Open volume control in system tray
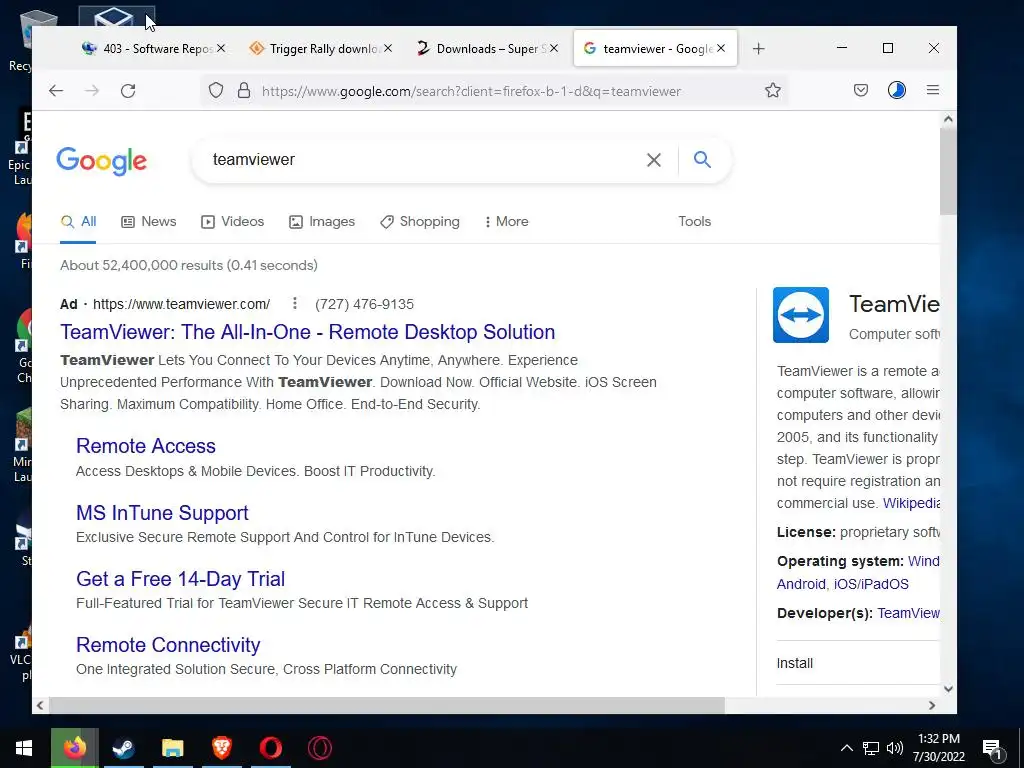The image size is (1024, 768). click(895, 748)
